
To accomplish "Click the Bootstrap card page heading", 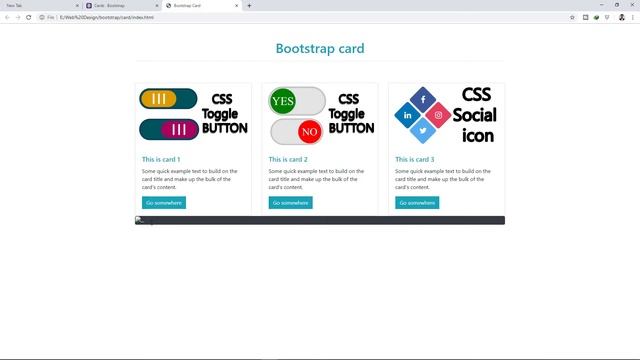I will (320, 48).
